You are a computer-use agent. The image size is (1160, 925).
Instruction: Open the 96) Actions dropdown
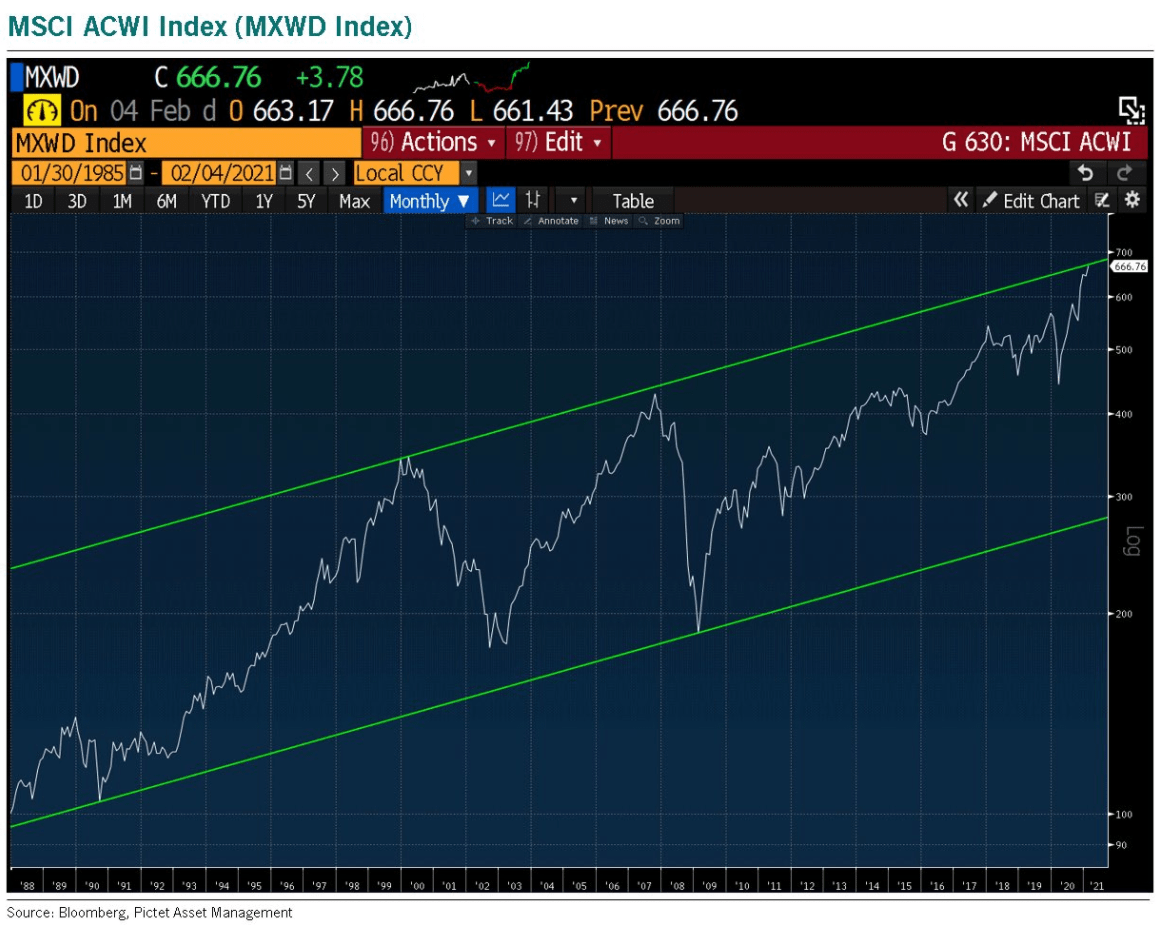pos(433,142)
